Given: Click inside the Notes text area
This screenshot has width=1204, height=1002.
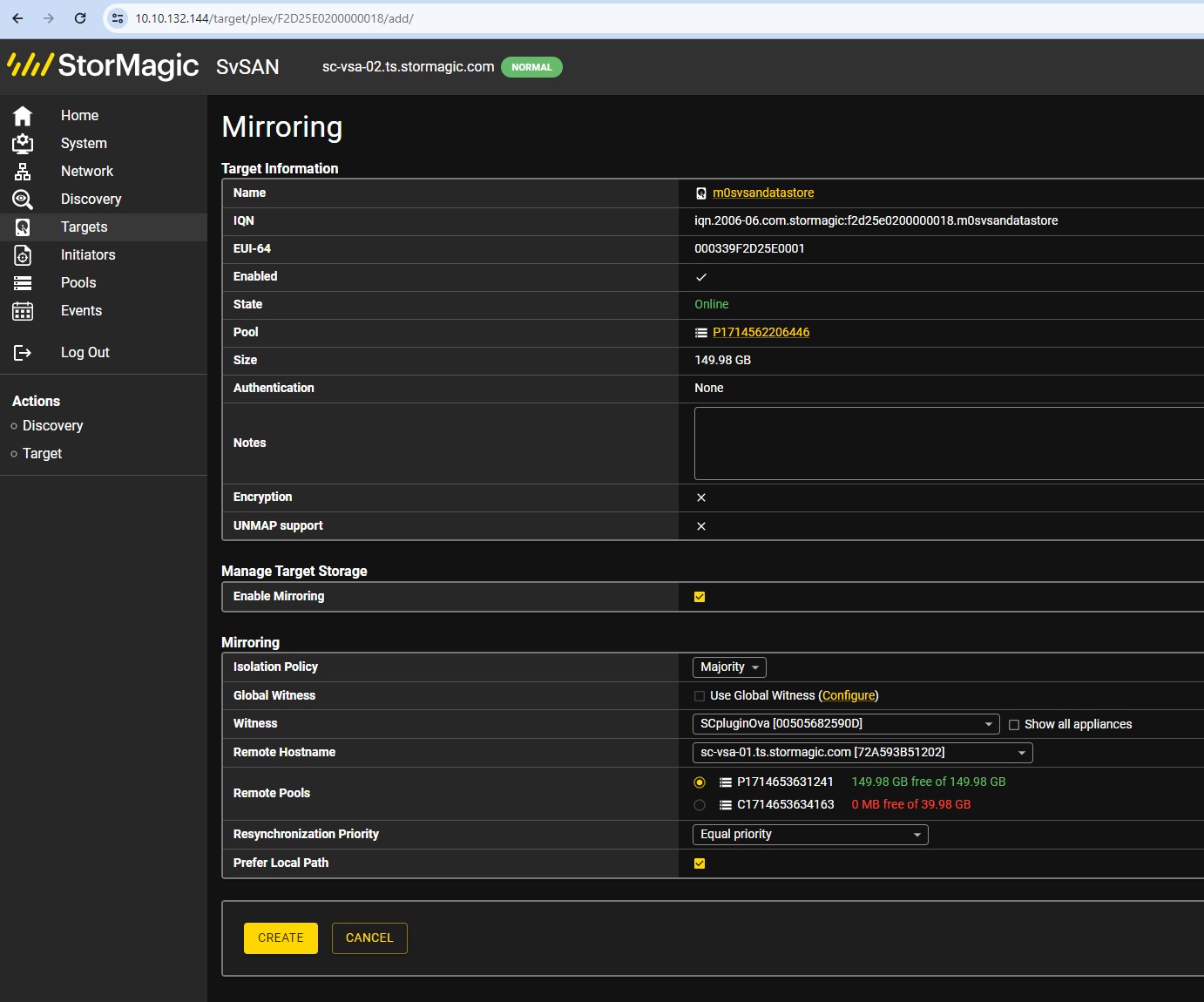Looking at the screenshot, I should pyautogui.click(x=949, y=443).
